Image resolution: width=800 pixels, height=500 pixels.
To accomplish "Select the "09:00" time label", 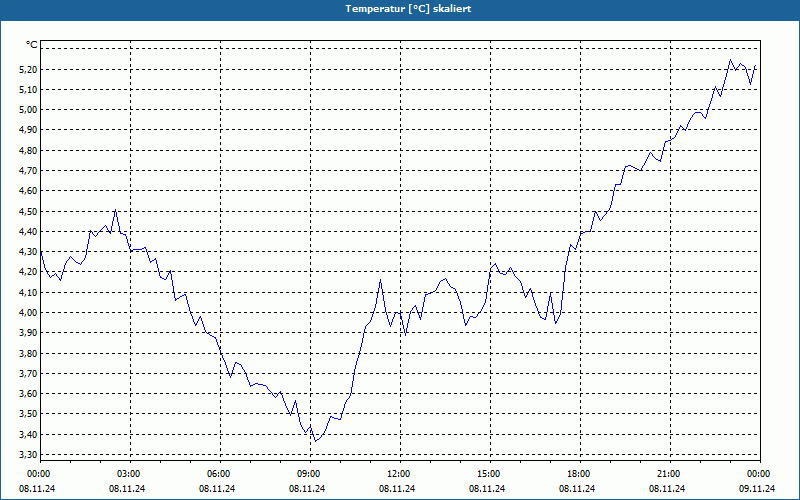I will pyautogui.click(x=309, y=474).
